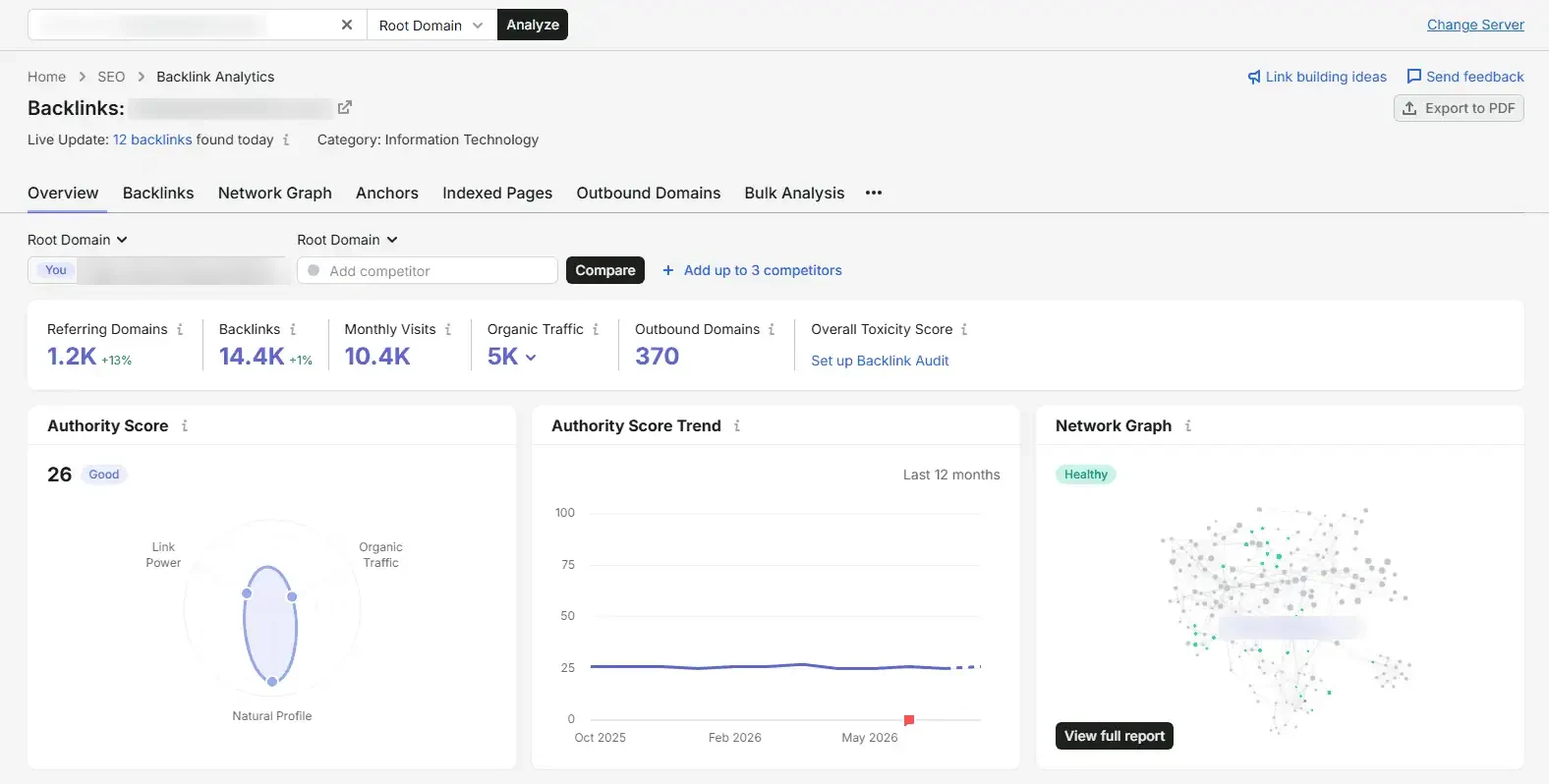Click info icon next to backlinks found today
The height and width of the screenshot is (784, 1549).
[x=286, y=140]
